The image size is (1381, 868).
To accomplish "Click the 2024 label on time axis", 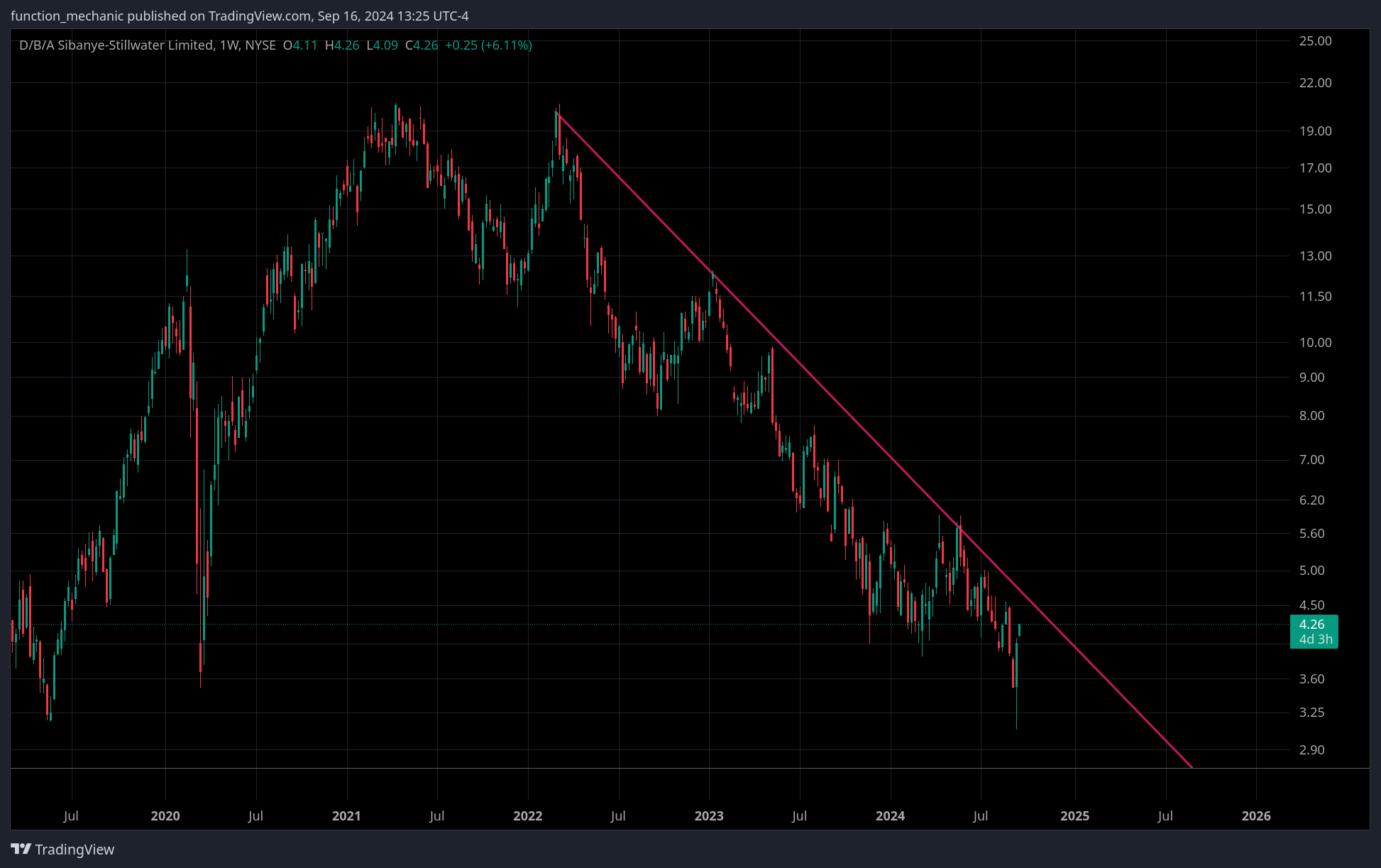I will (x=891, y=816).
